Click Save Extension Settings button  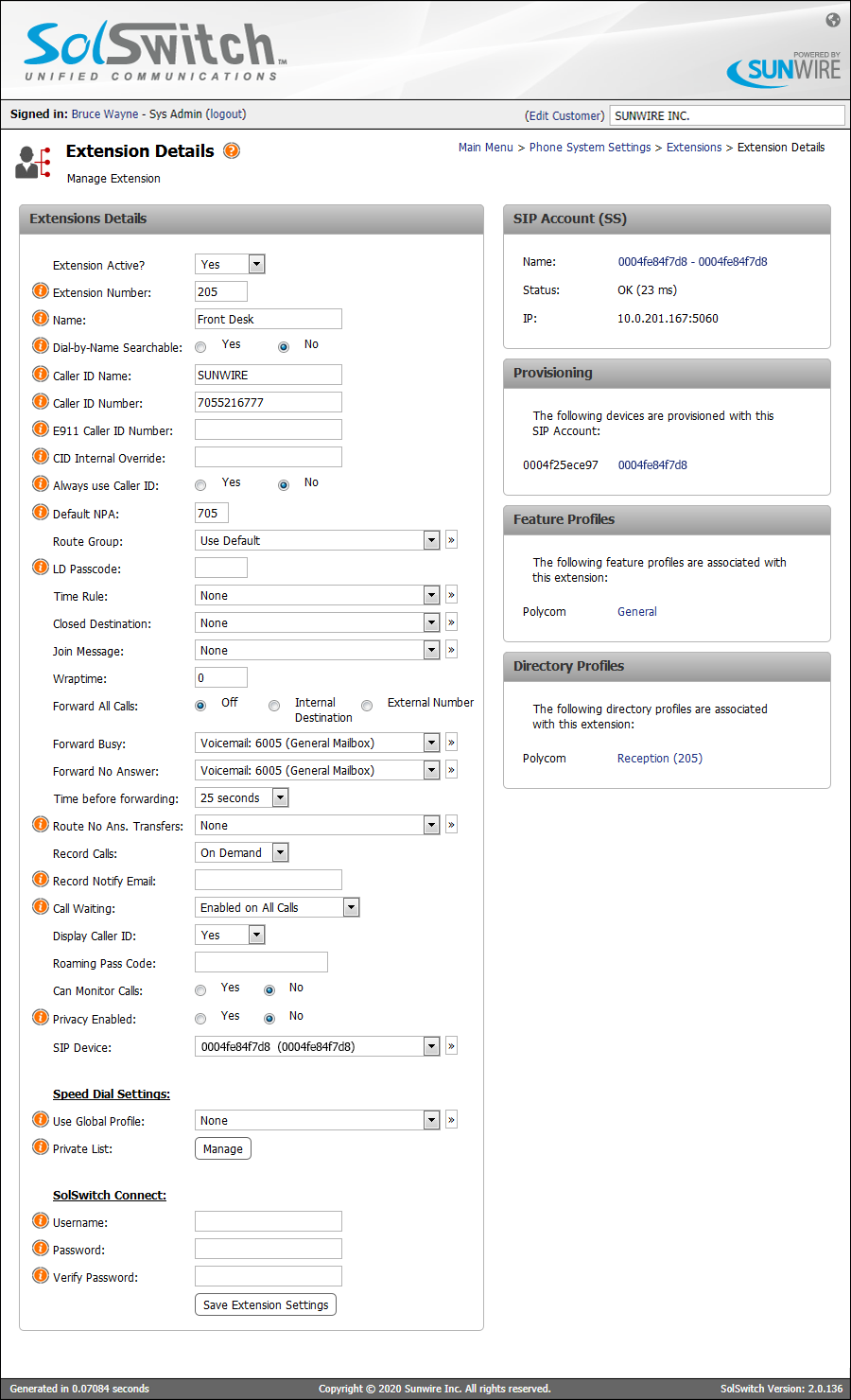[x=266, y=1304]
